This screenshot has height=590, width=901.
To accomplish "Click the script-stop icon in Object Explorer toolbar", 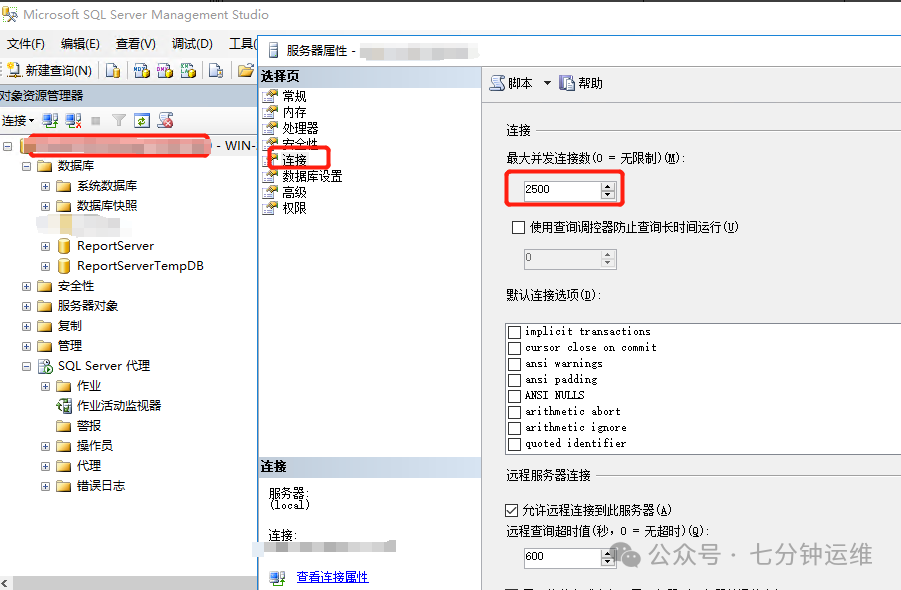I will click(x=165, y=120).
